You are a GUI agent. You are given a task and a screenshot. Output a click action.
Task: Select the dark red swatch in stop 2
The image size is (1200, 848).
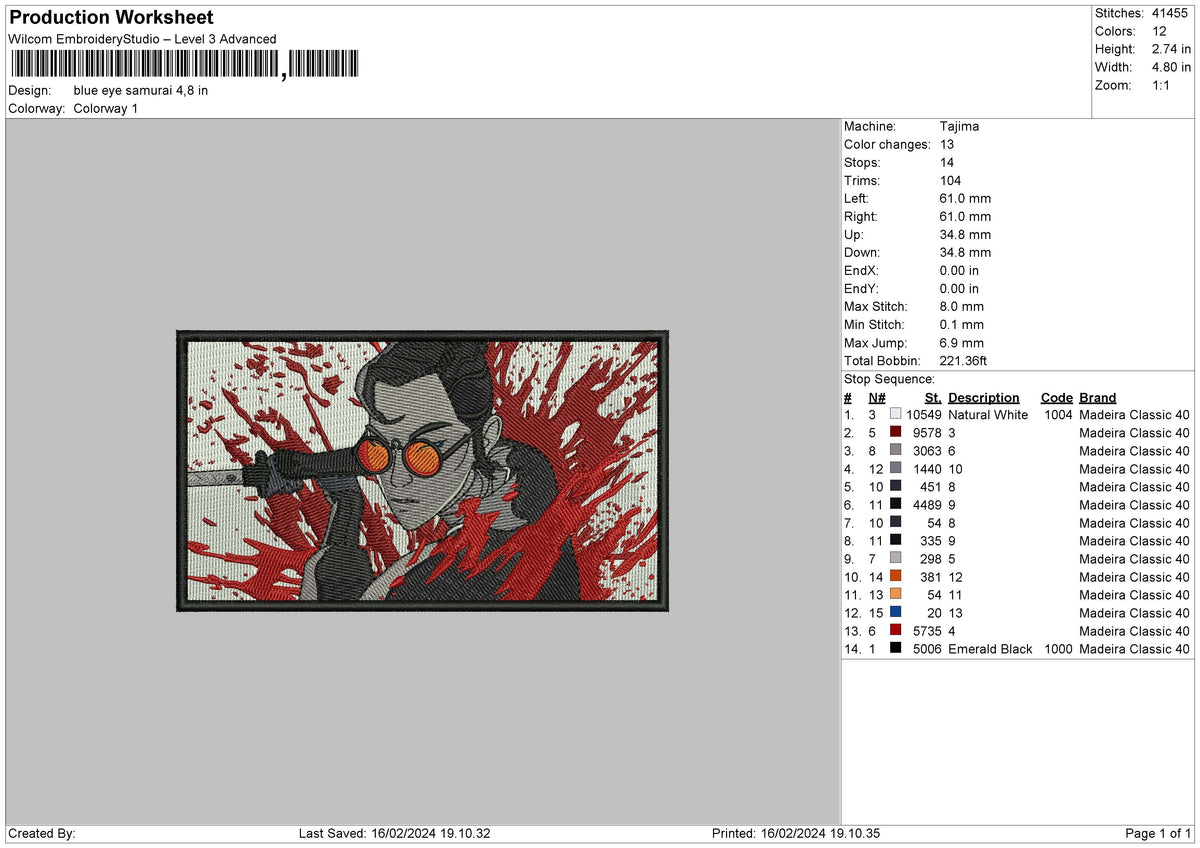click(895, 433)
